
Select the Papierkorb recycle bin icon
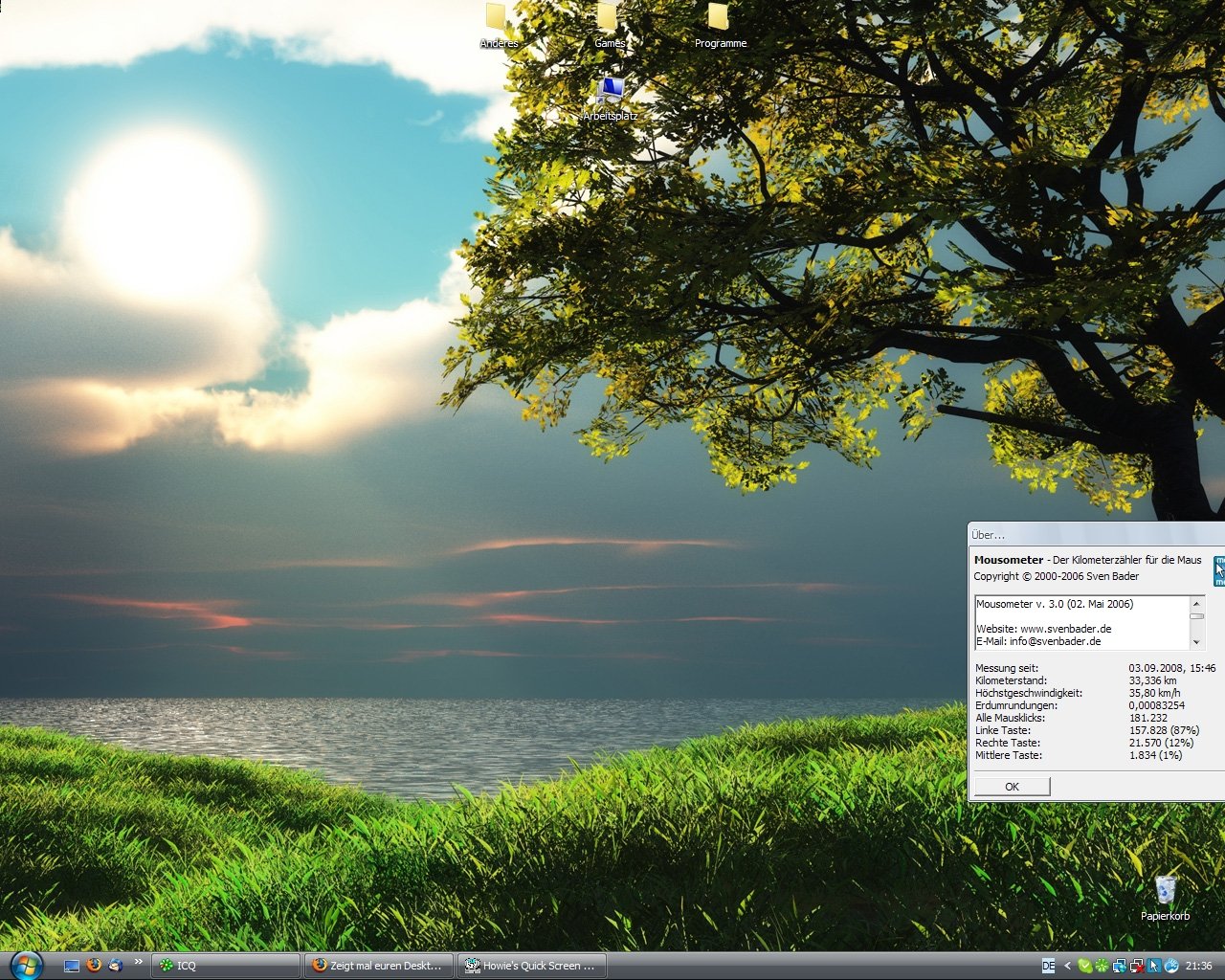coord(1165,899)
